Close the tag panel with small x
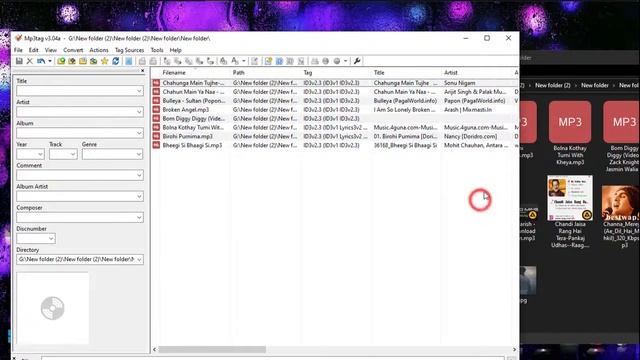Viewport: 640px width, 360px height. [x=142, y=71]
